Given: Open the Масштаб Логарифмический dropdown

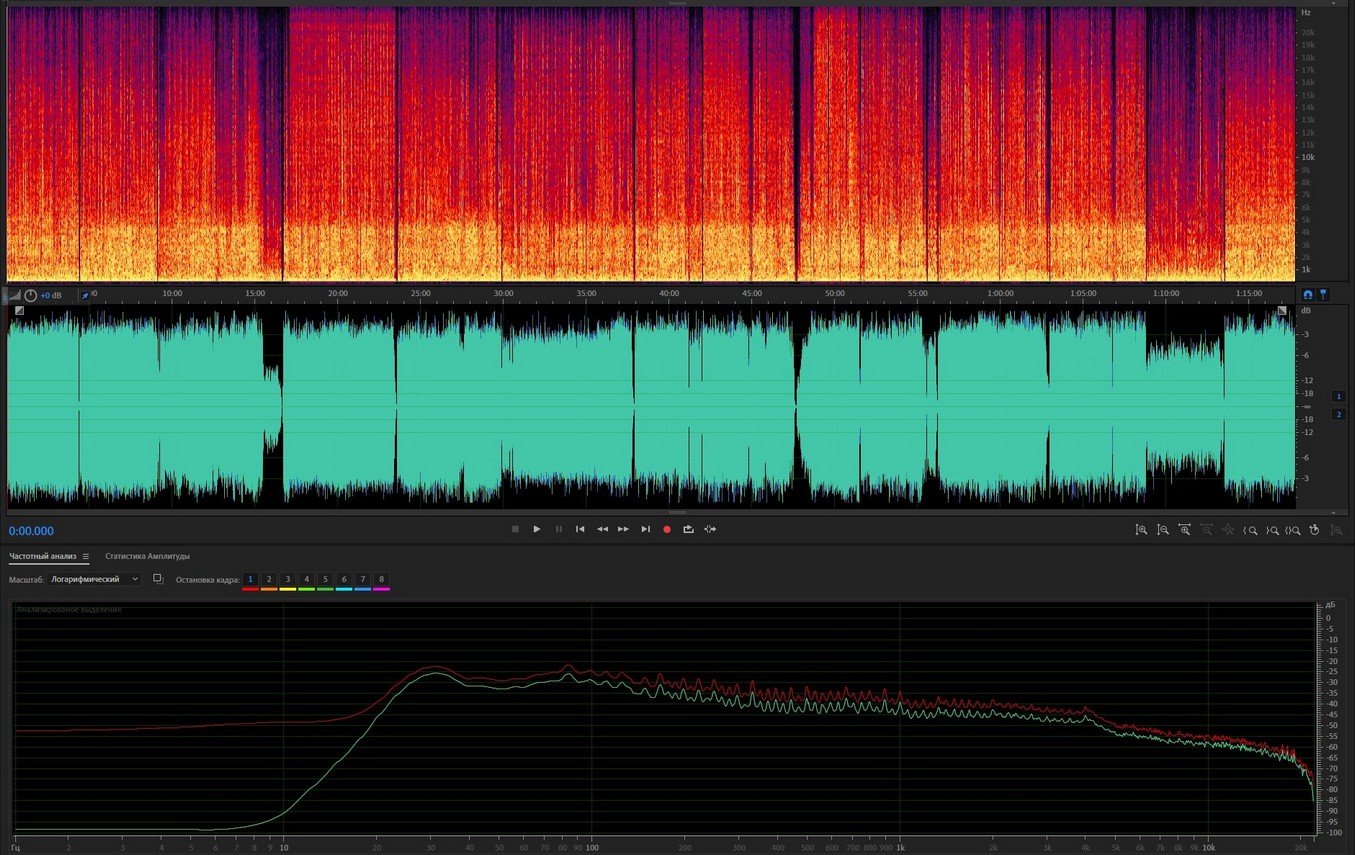Looking at the screenshot, I should pos(95,579).
